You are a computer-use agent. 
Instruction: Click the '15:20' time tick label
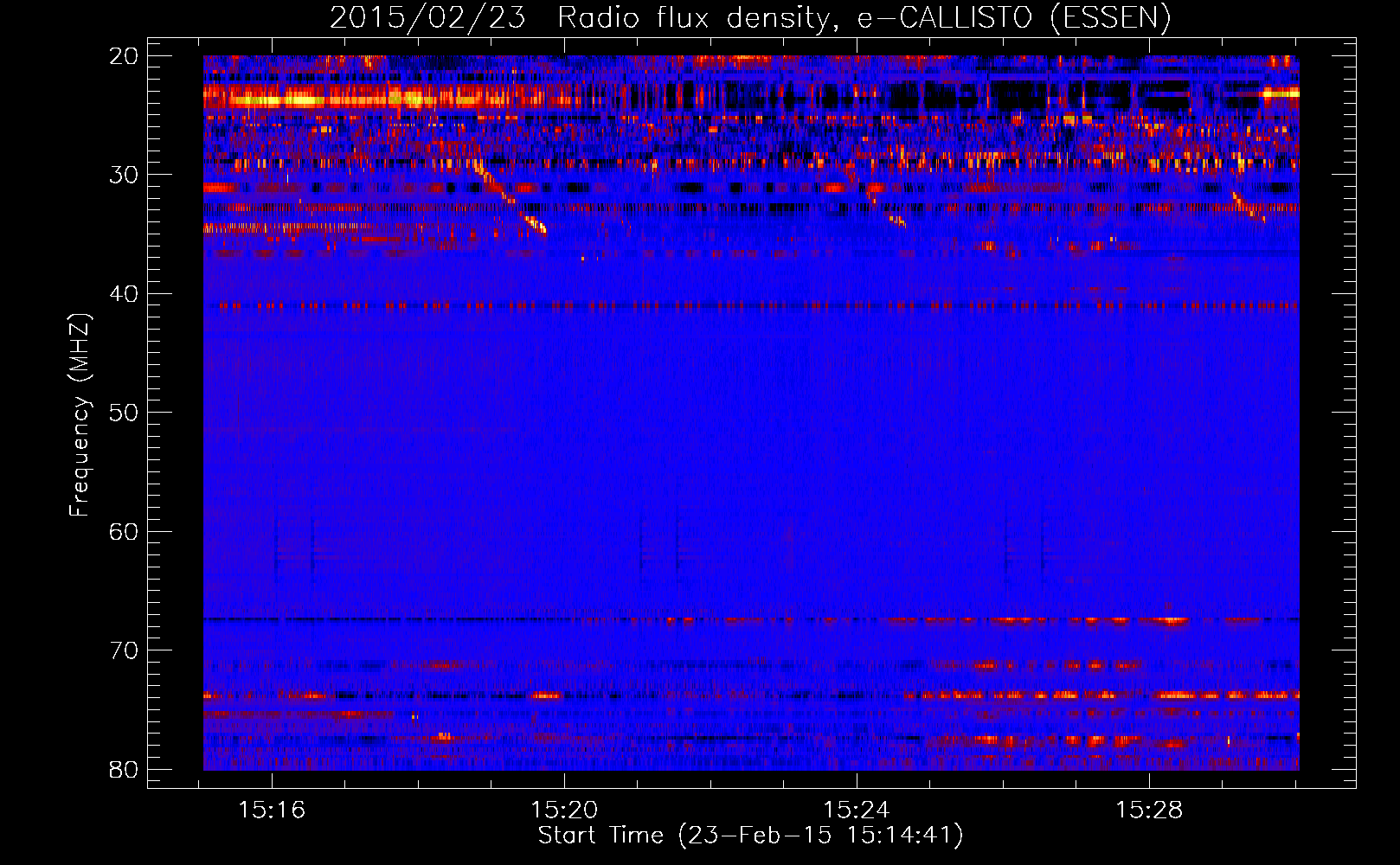pos(564,811)
